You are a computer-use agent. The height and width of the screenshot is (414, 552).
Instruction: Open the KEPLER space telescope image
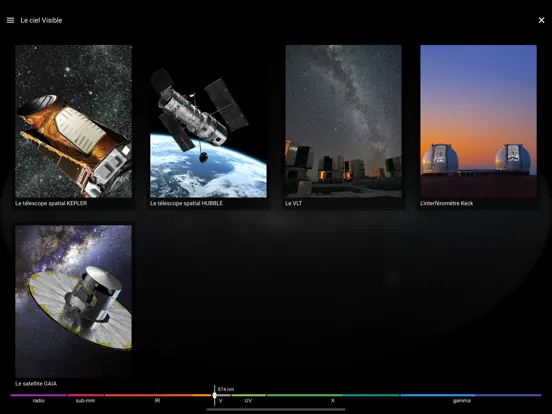click(74, 121)
